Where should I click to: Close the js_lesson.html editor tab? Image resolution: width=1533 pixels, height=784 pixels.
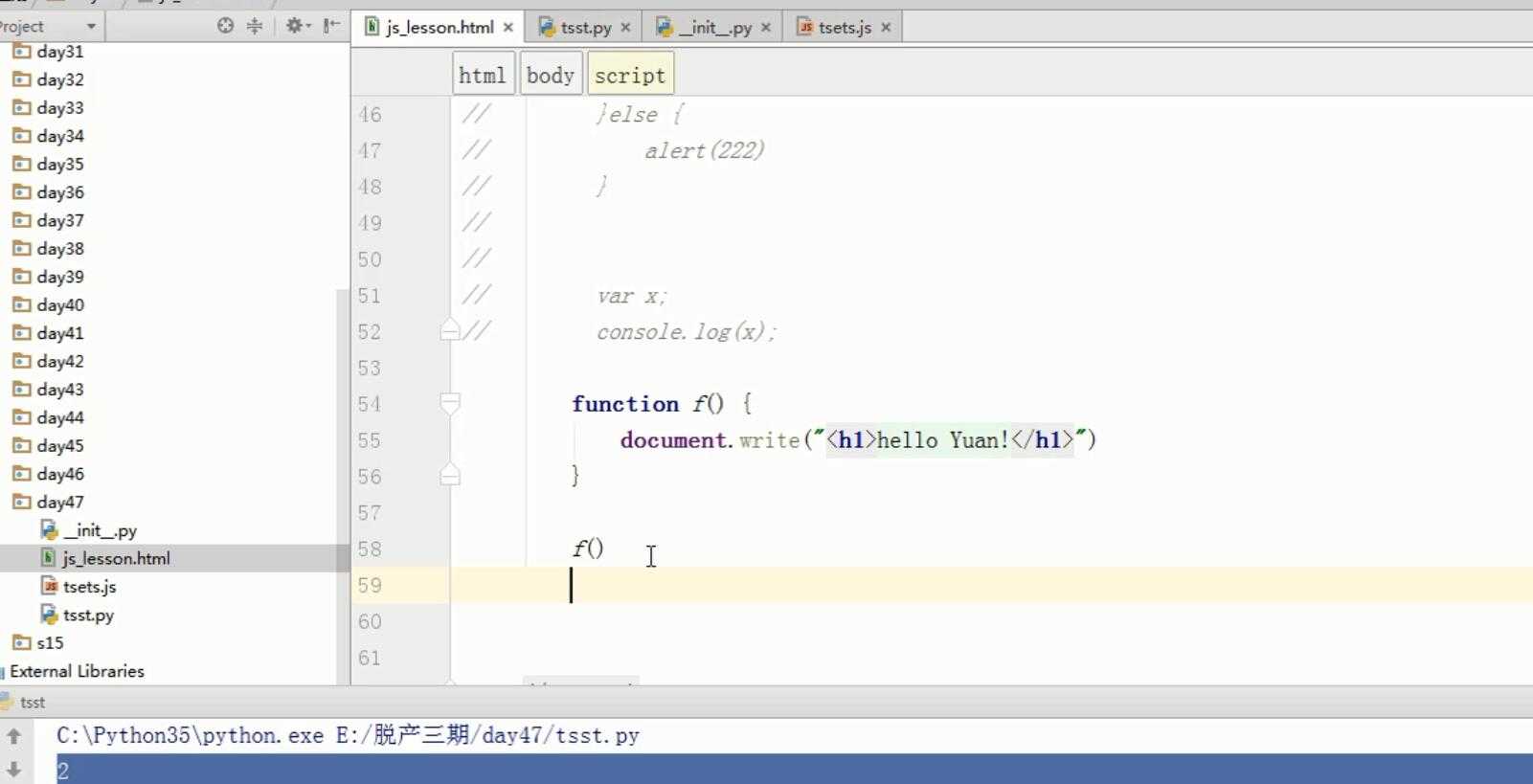tap(508, 28)
